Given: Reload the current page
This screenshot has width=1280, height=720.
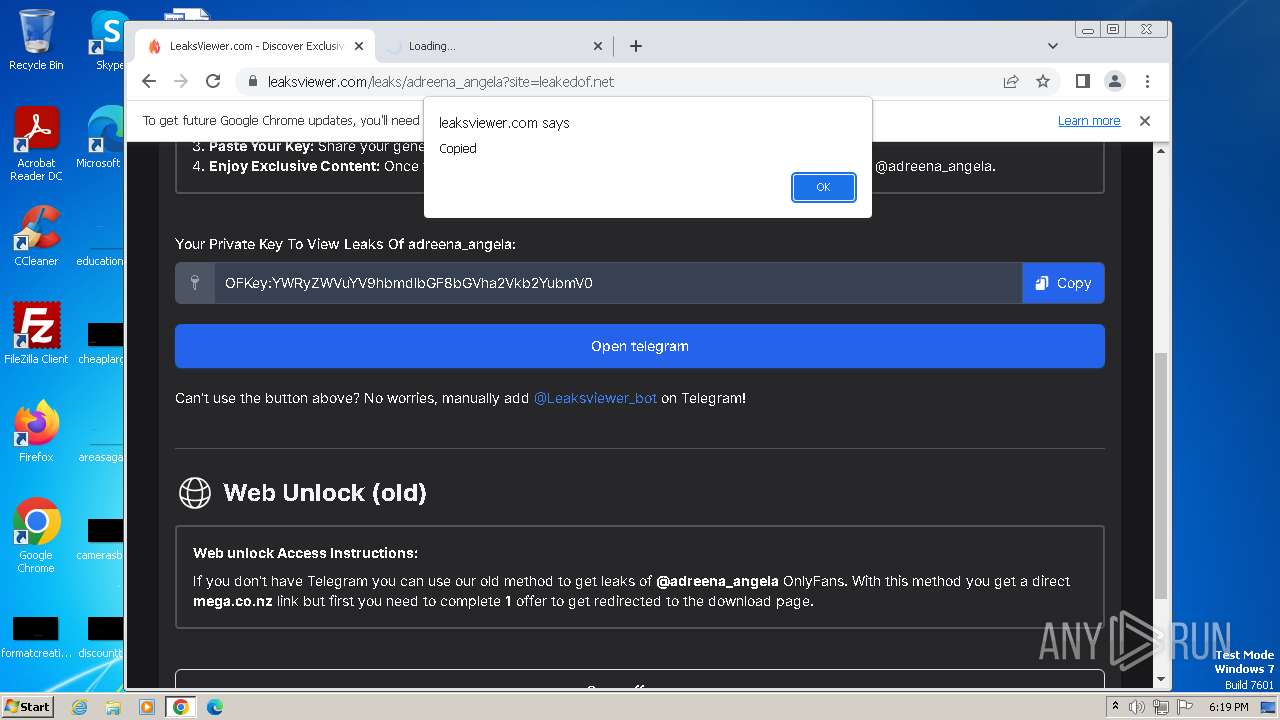Looking at the screenshot, I should (213, 81).
